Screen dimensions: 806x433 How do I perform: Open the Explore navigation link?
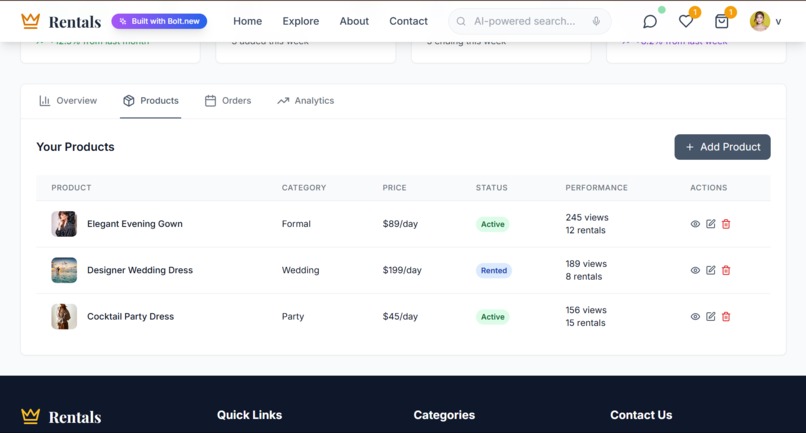(x=301, y=21)
